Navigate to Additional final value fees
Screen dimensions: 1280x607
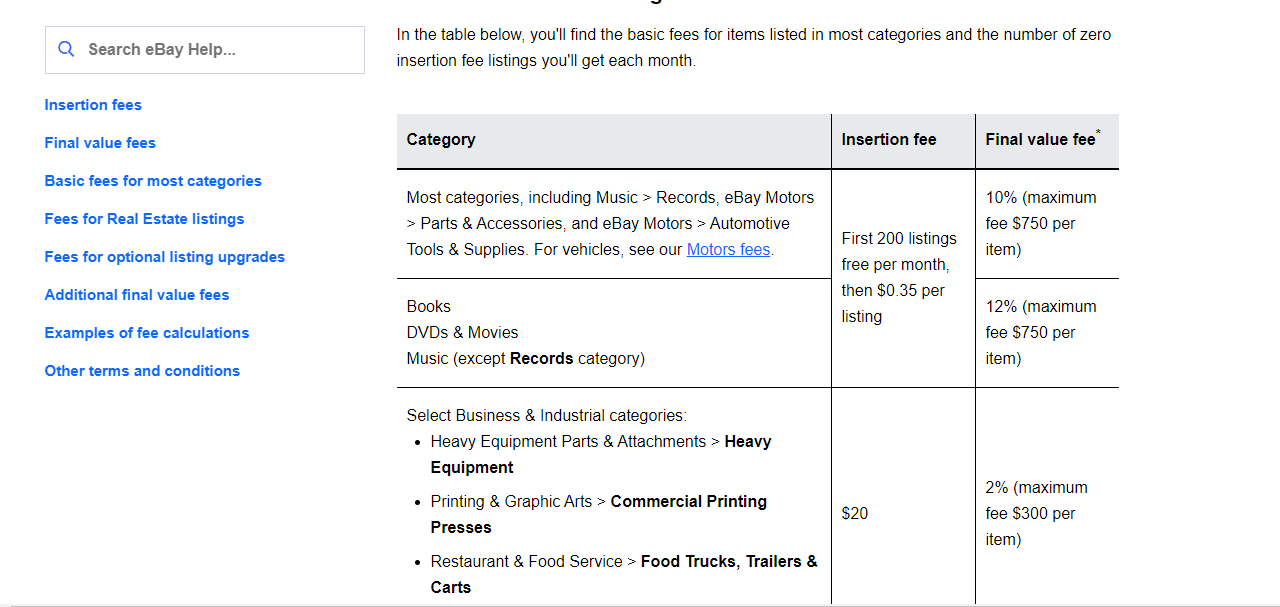[137, 295]
